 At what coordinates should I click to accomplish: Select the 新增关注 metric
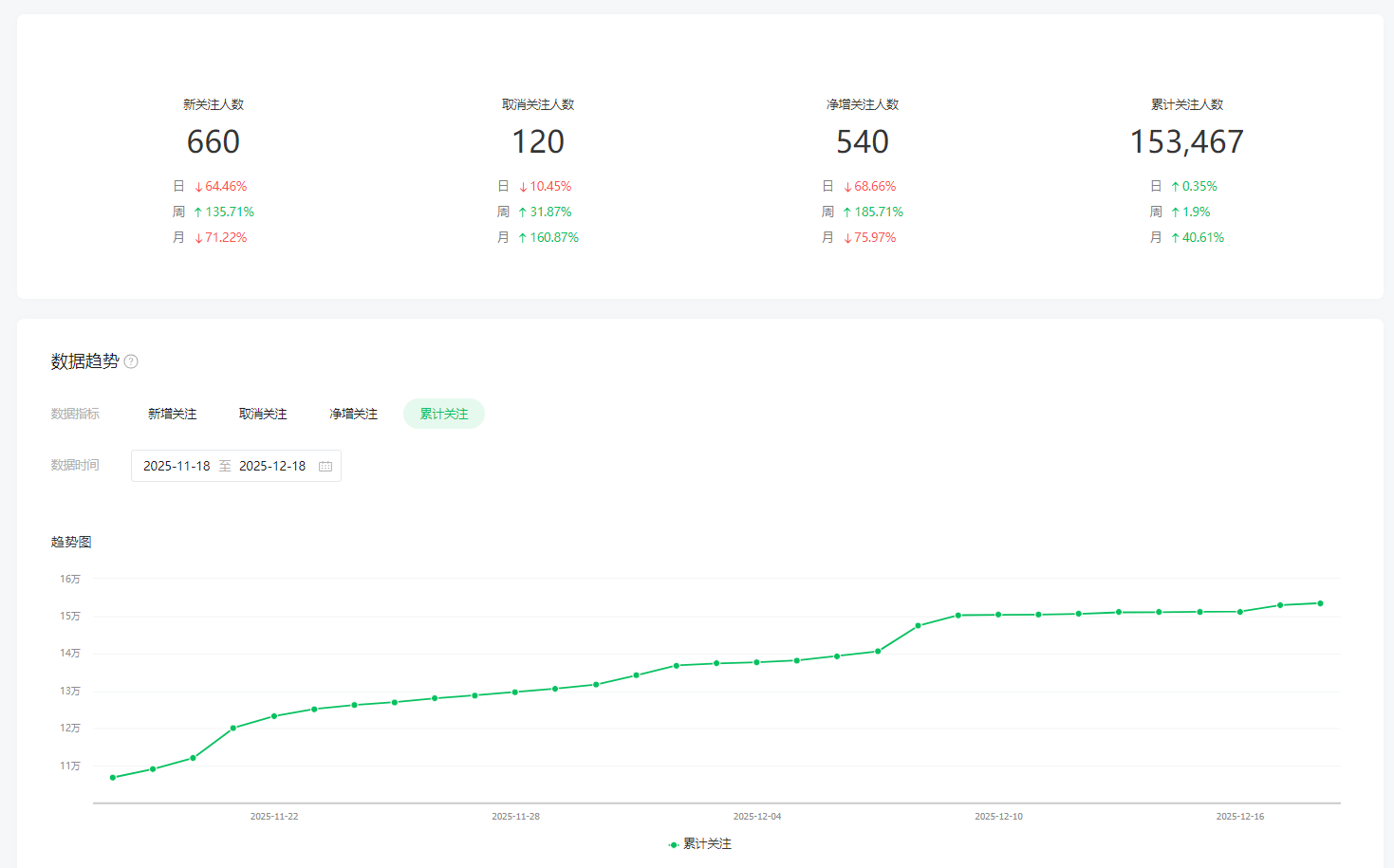tap(172, 414)
